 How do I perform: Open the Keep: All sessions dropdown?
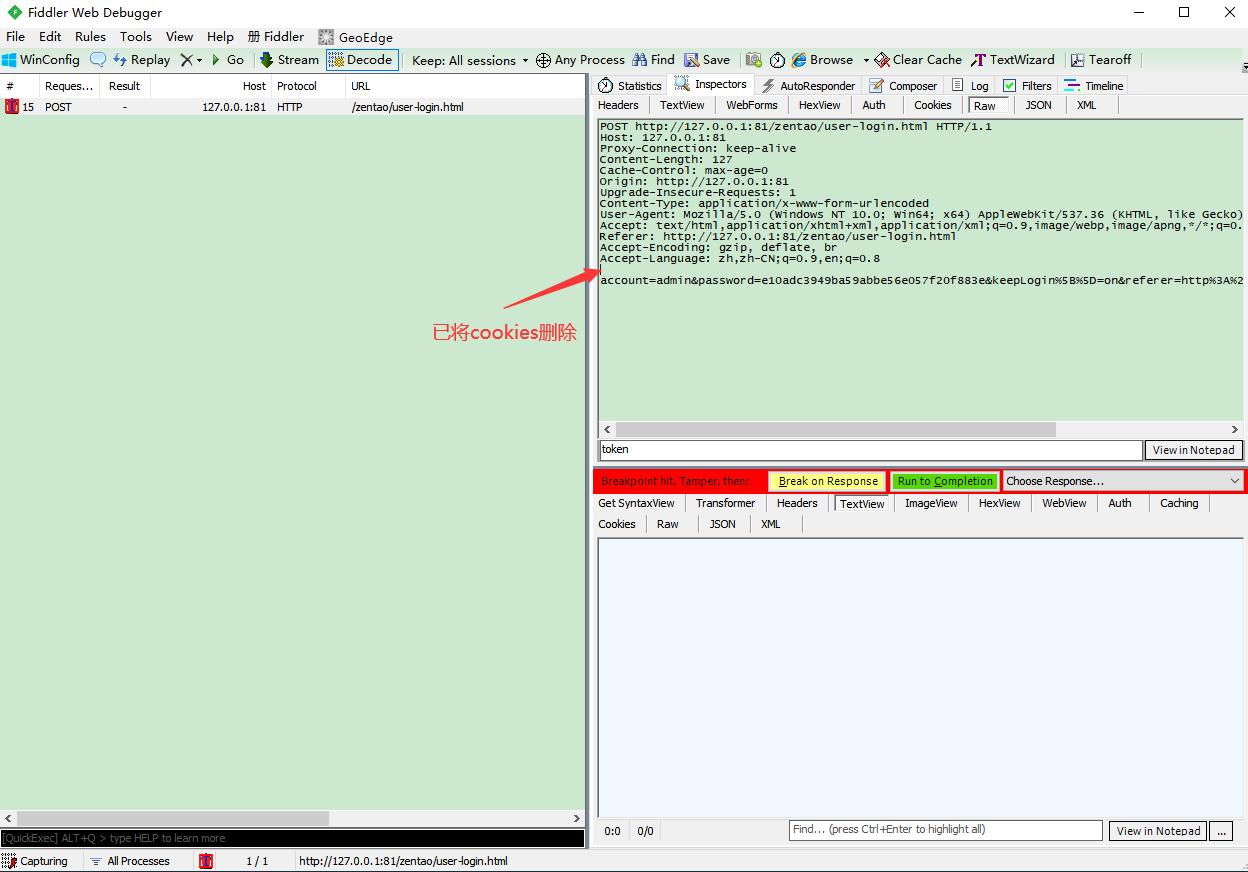pyautogui.click(x=470, y=60)
